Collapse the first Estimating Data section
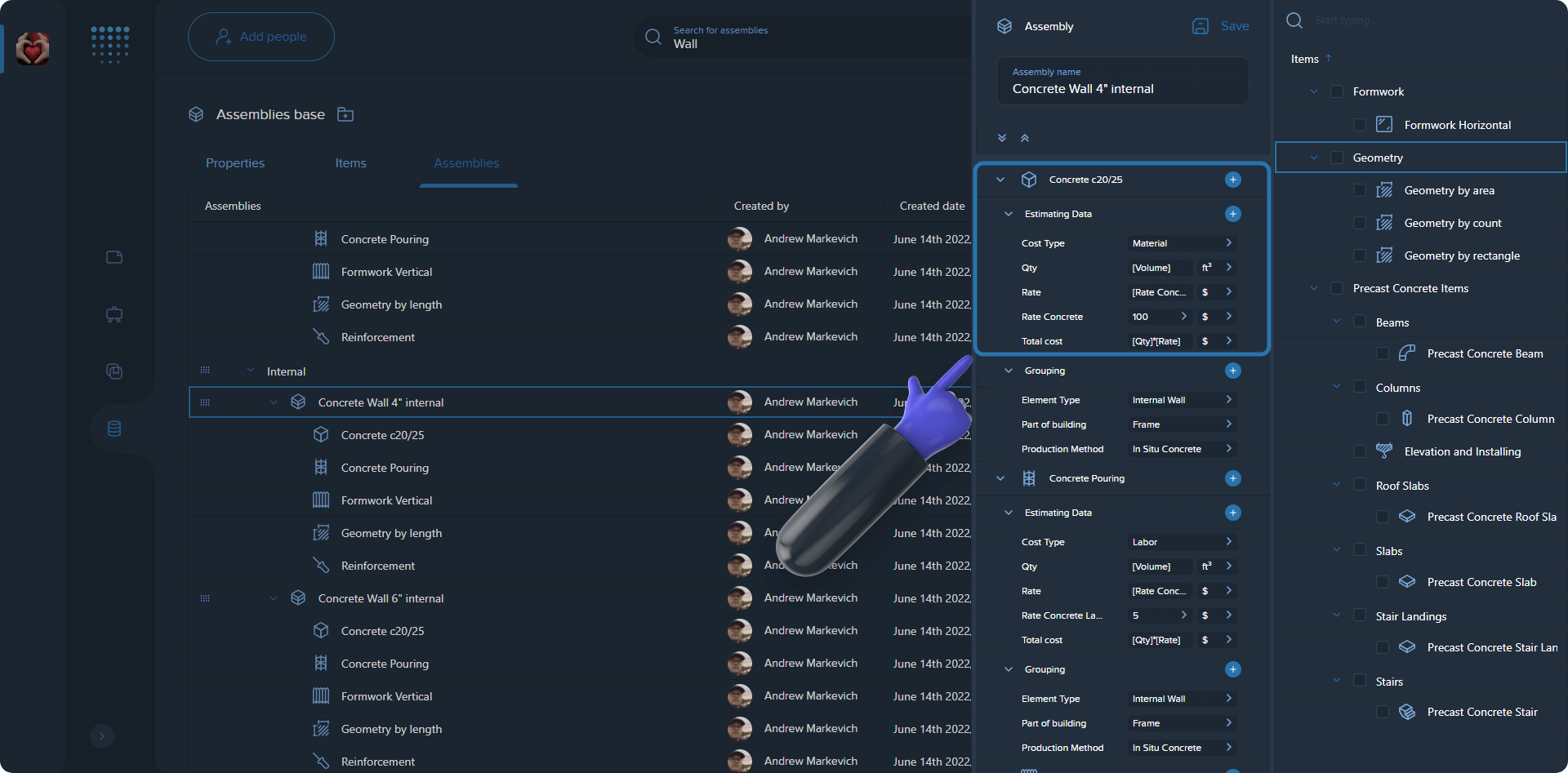The height and width of the screenshot is (773, 1568). [1009, 214]
